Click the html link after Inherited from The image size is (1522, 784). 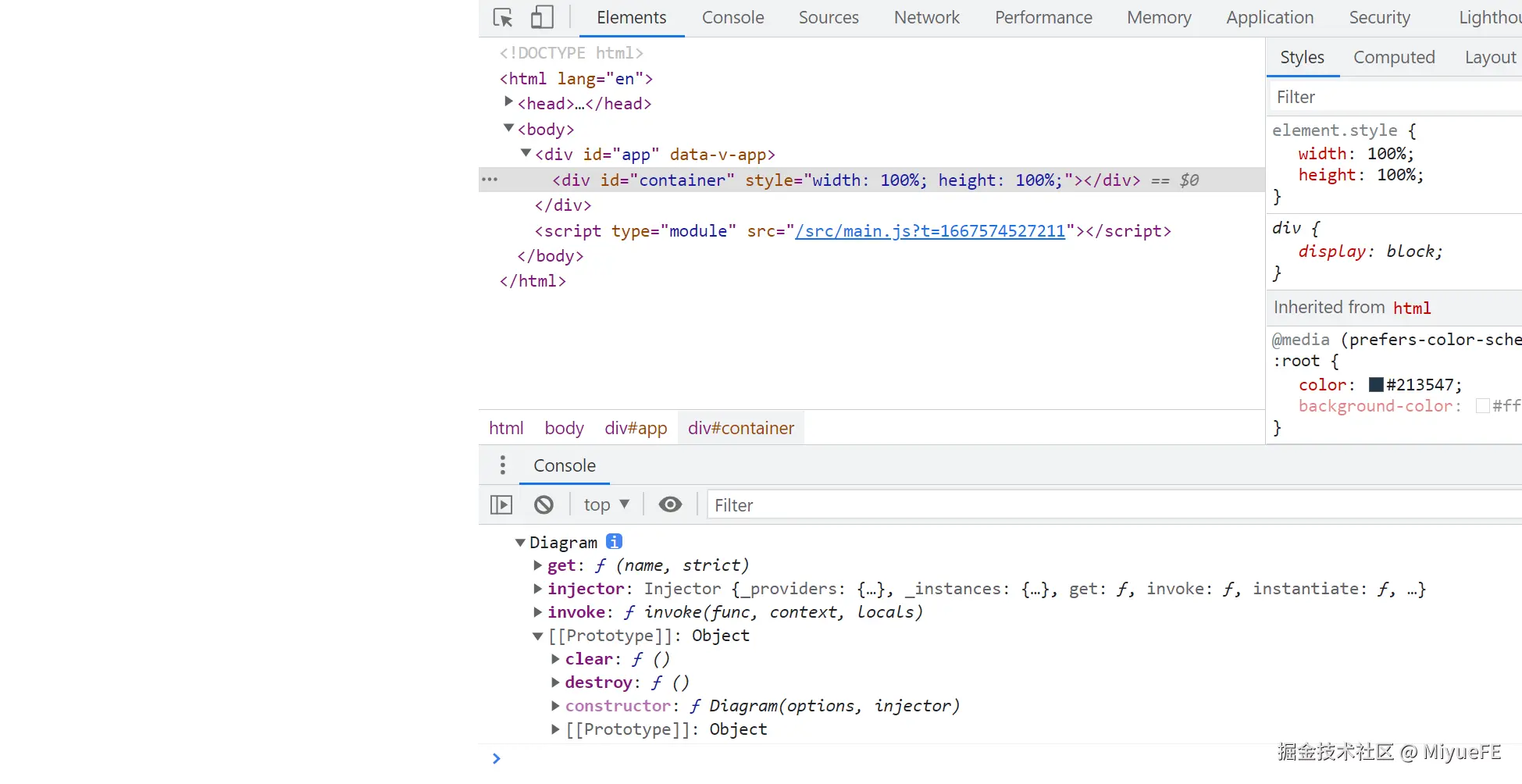(x=1412, y=308)
